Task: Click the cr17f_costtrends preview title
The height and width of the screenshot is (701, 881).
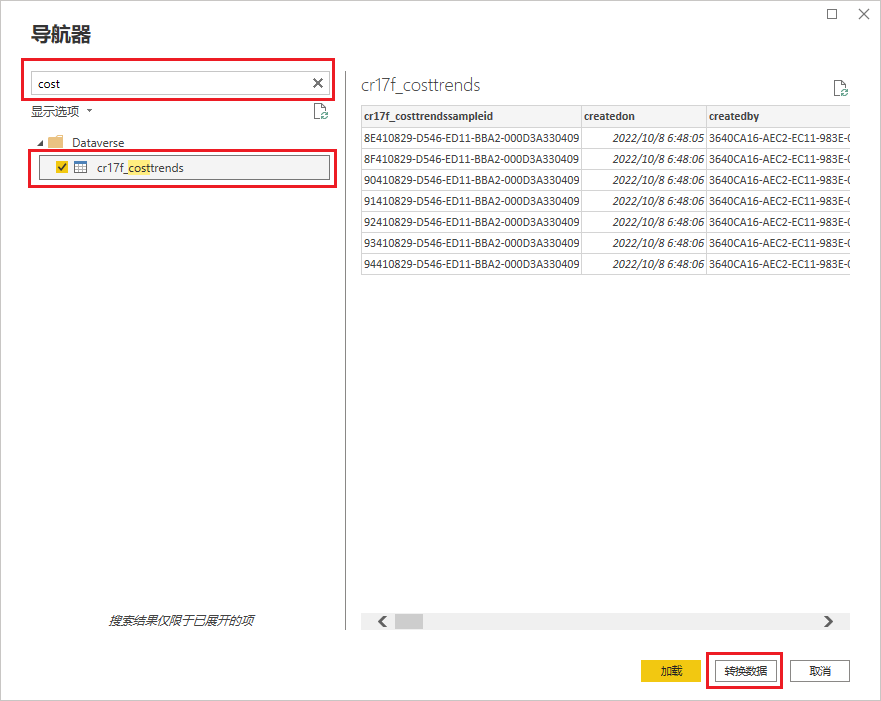Action: pos(420,85)
